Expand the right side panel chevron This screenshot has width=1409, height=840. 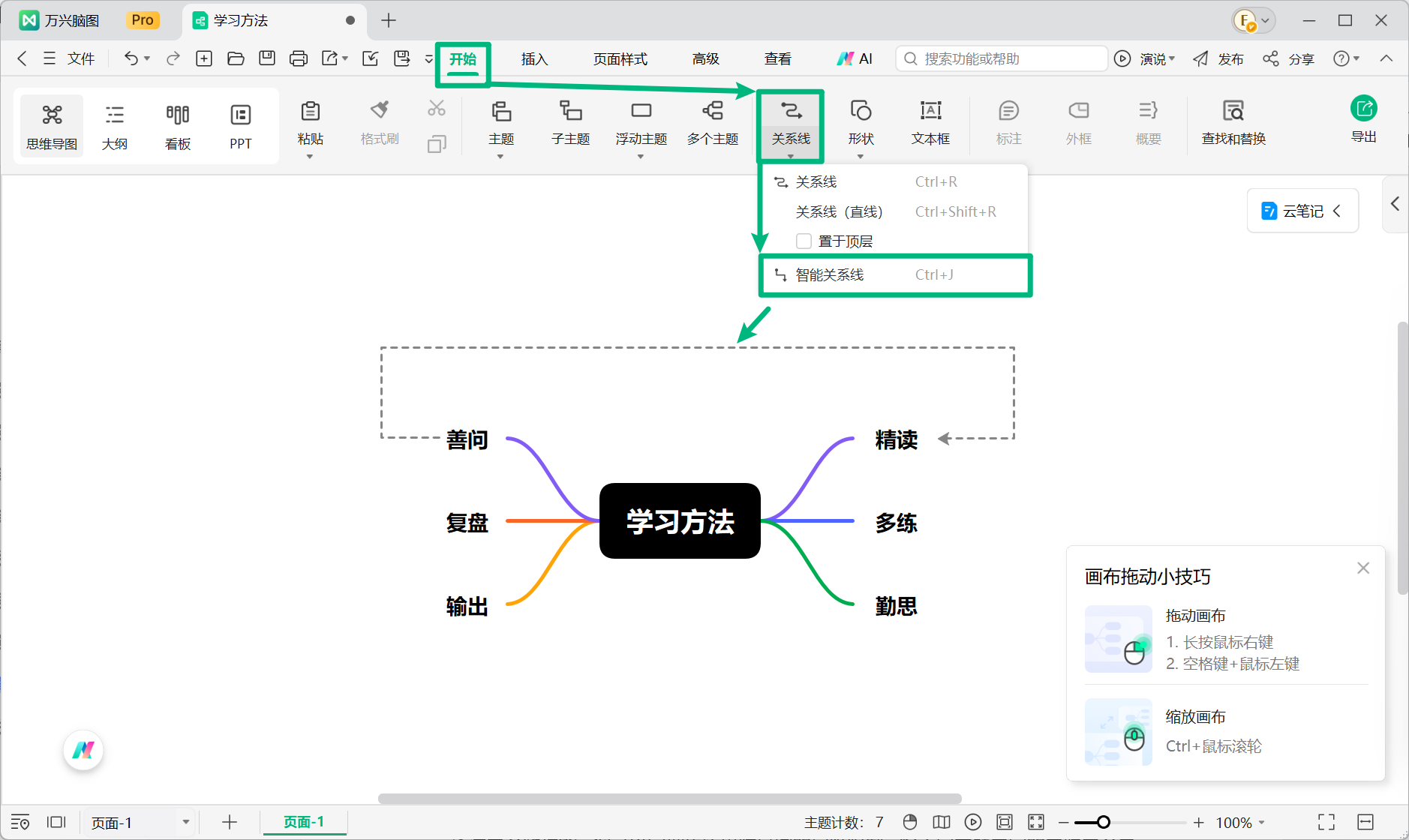pyautogui.click(x=1395, y=203)
